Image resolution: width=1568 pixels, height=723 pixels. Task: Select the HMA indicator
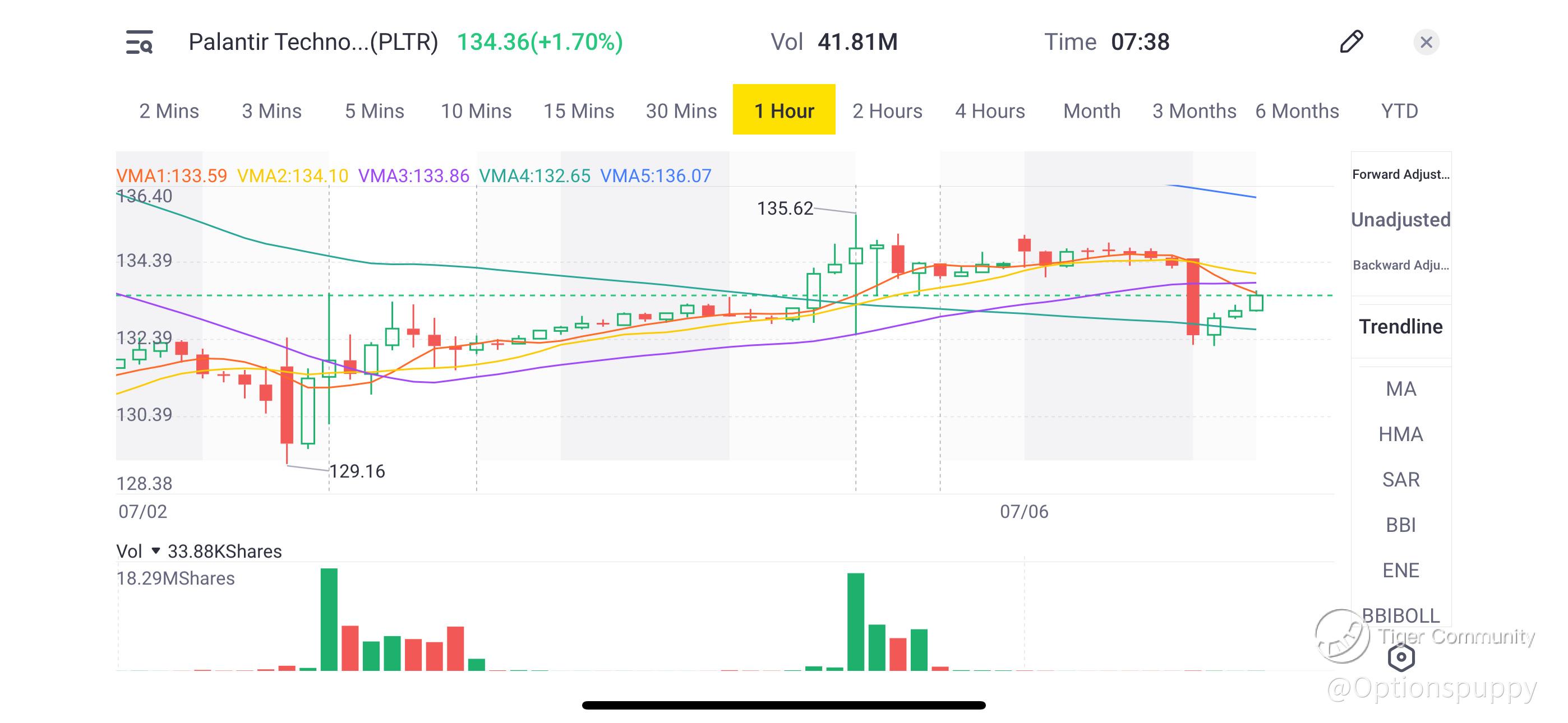(1401, 434)
